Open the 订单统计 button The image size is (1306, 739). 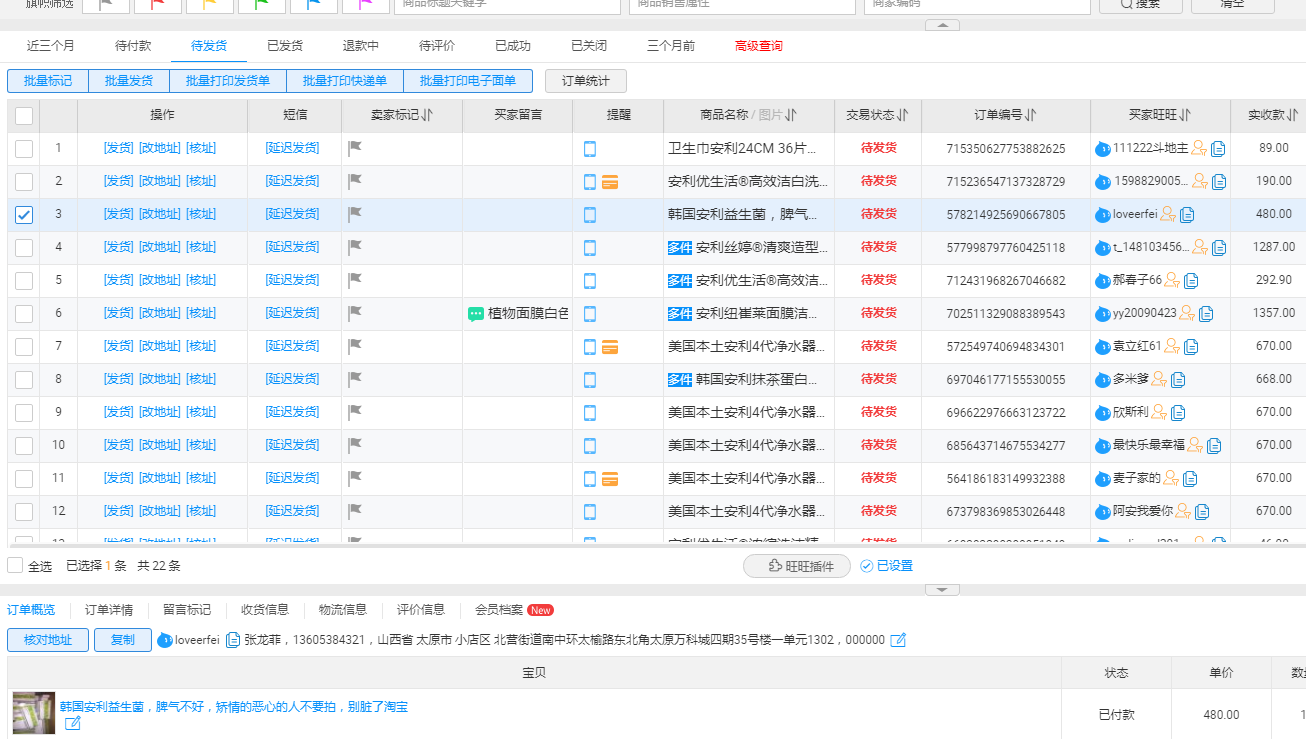pyautogui.click(x=586, y=81)
